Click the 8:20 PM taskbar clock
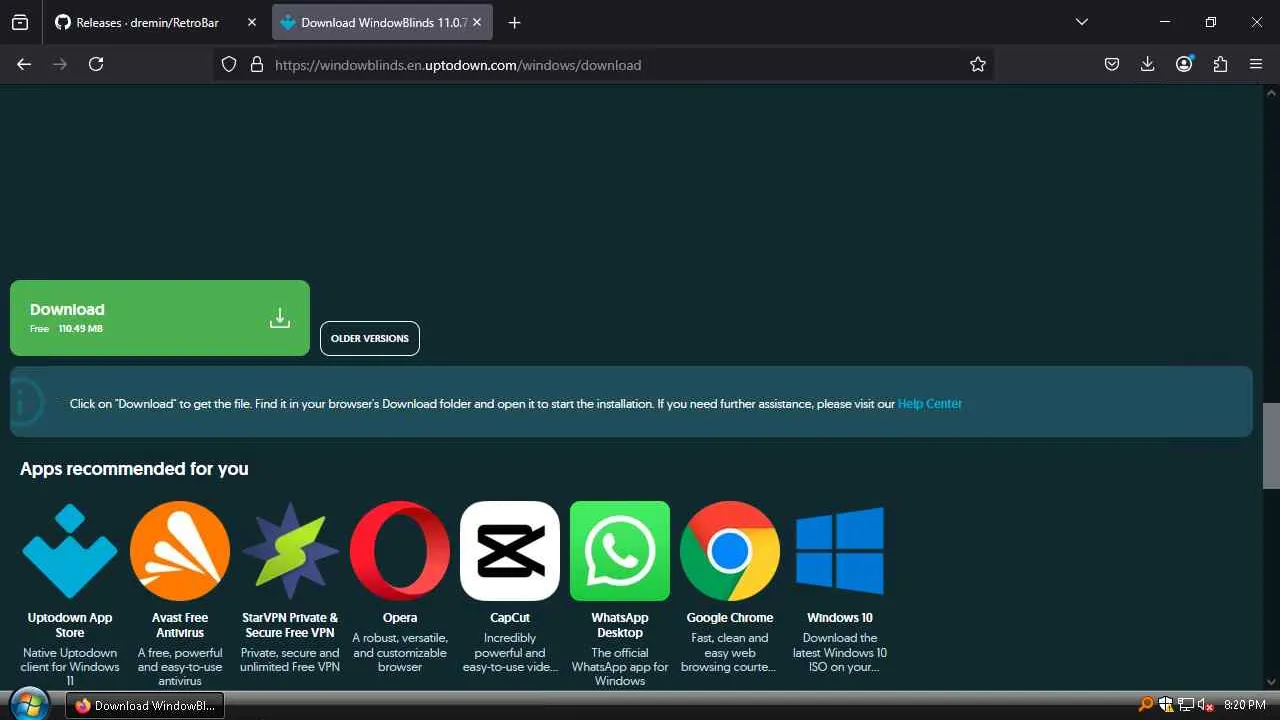Image resolution: width=1280 pixels, height=720 pixels. 1245,705
